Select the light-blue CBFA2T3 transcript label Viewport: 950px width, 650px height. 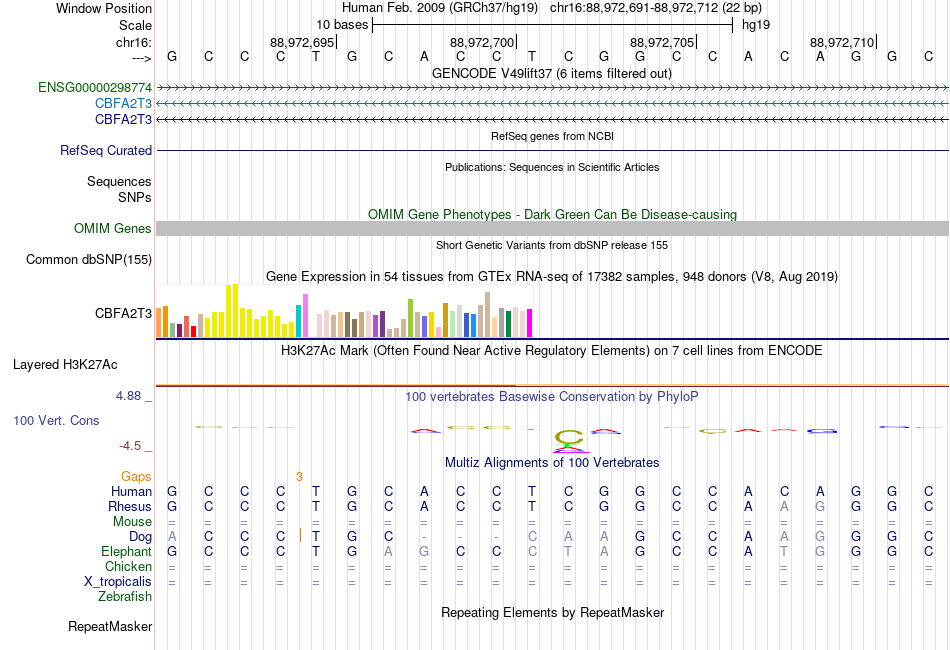tap(124, 104)
